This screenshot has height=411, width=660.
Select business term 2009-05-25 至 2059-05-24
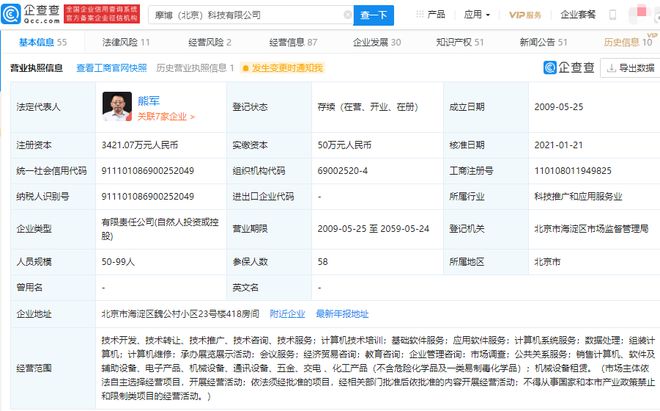373,229
